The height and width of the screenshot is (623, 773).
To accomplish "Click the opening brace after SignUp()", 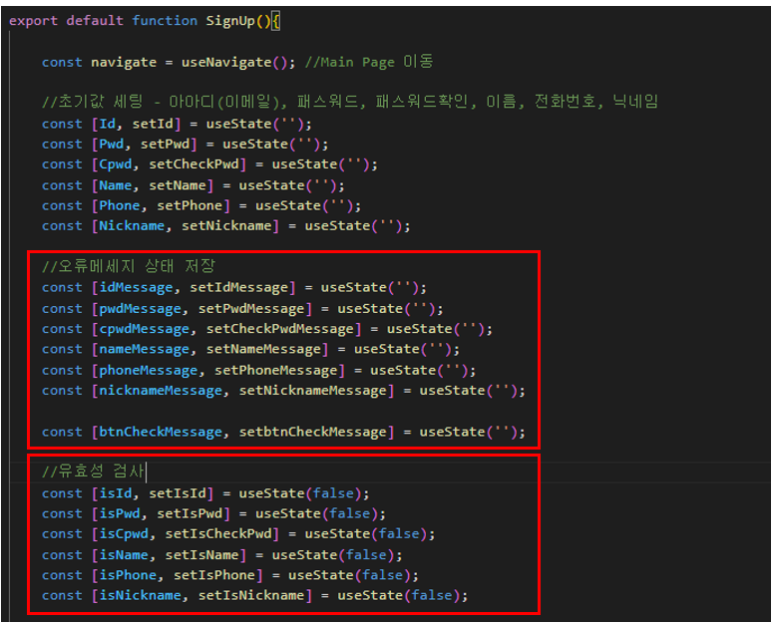I will point(276,21).
